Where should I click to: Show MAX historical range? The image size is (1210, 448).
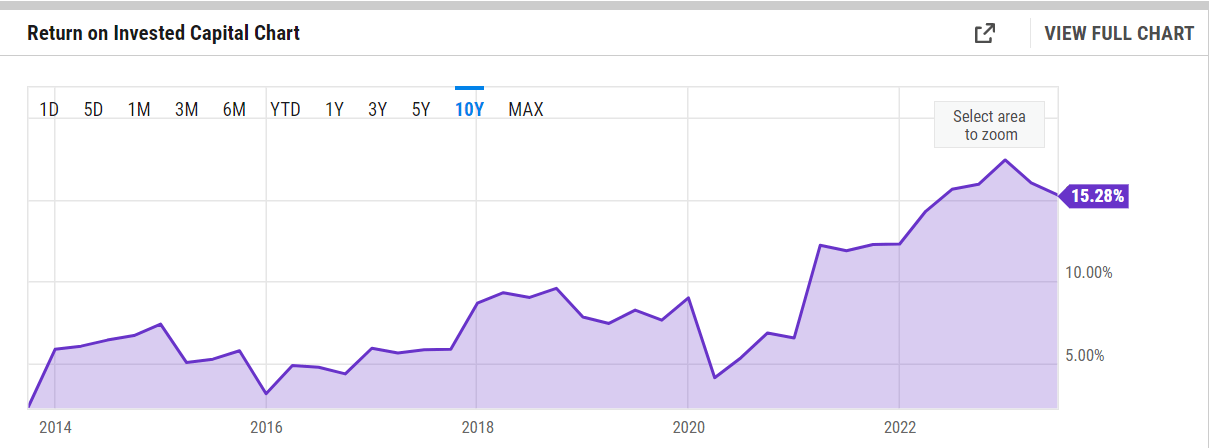[526, 110]
